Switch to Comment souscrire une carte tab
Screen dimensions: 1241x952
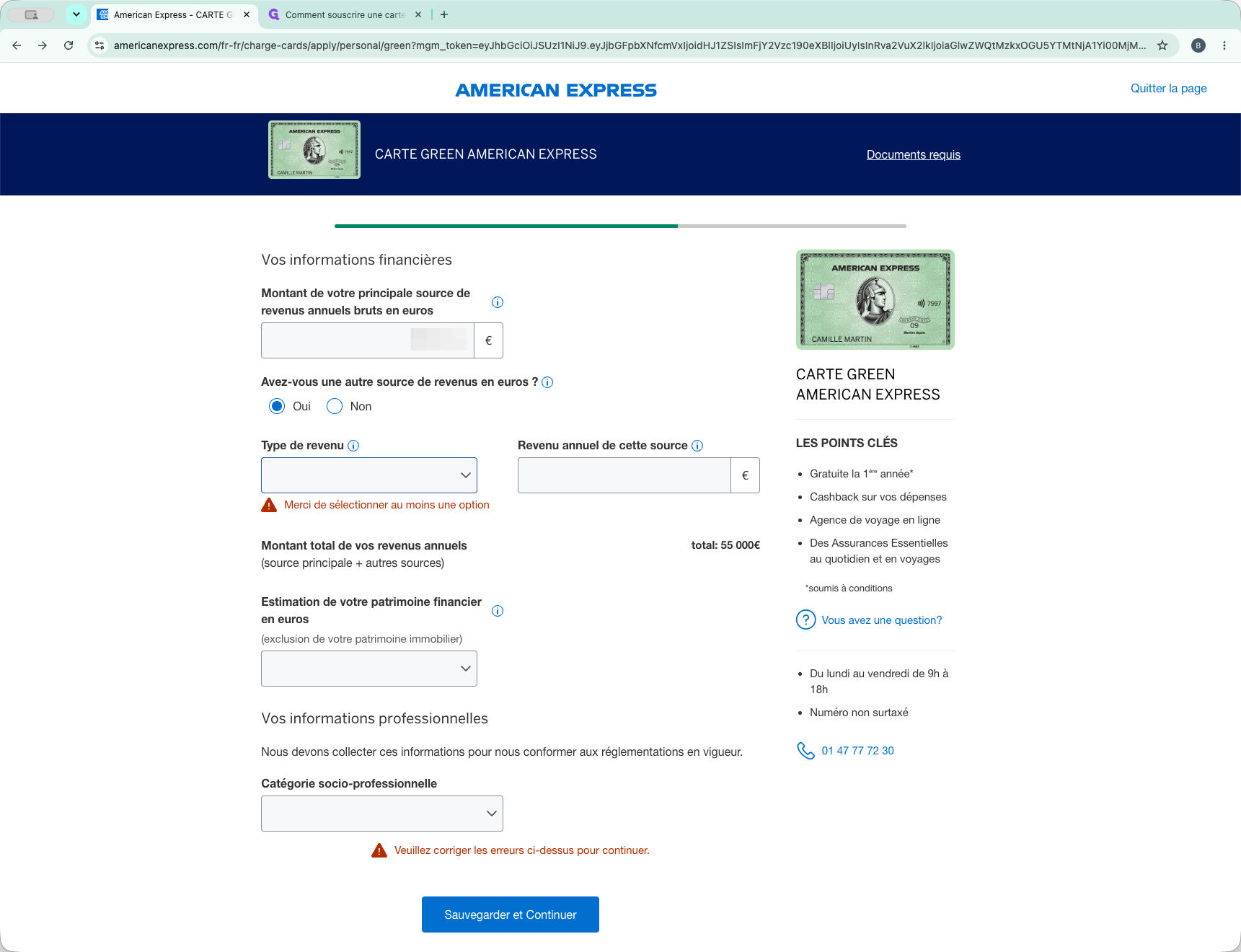pyautogui.click(x=344, y=14)
